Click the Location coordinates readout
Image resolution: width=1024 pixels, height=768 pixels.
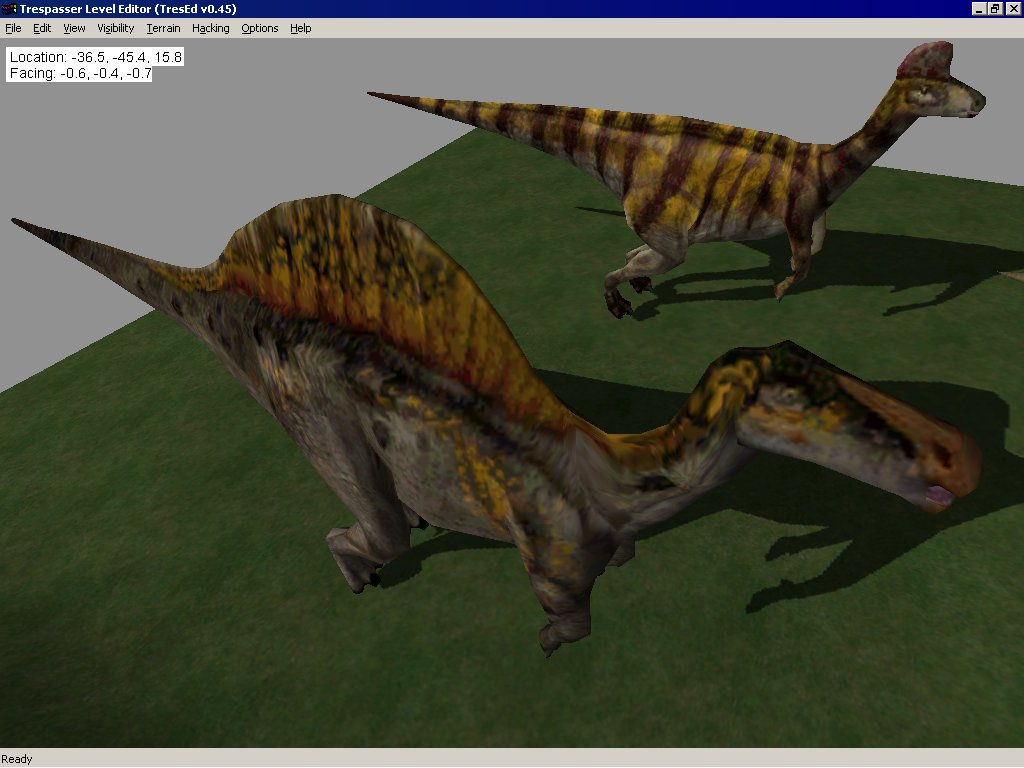click(95, 57)
